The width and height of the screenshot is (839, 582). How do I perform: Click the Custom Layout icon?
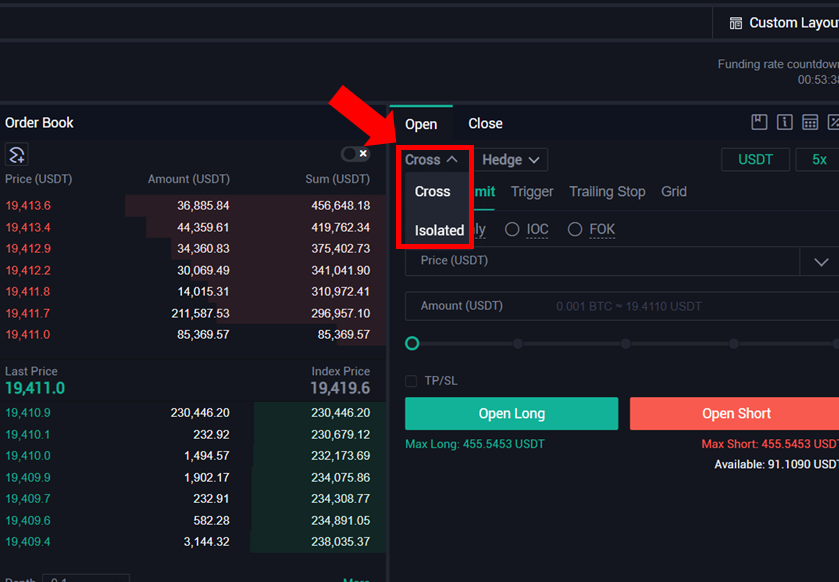tap(736, 23)
